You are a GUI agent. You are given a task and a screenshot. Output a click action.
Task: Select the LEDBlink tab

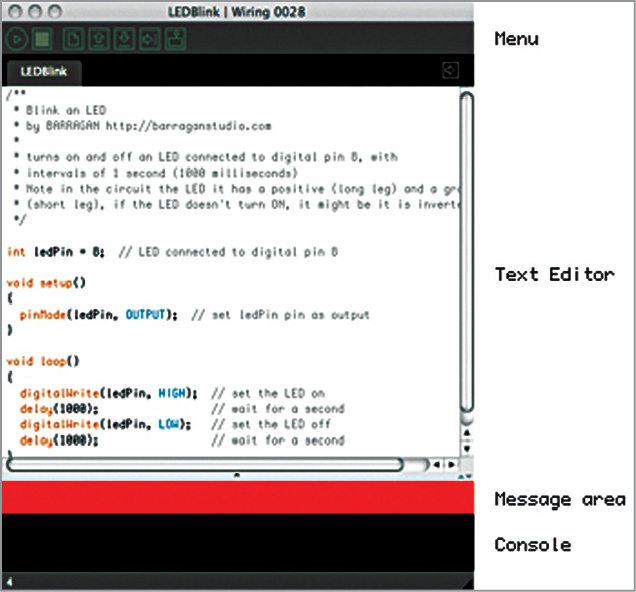42,73
